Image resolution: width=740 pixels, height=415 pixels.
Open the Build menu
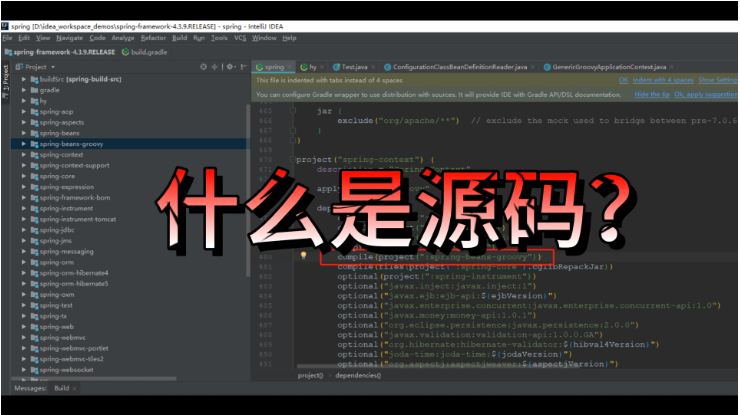click(179, 38)
